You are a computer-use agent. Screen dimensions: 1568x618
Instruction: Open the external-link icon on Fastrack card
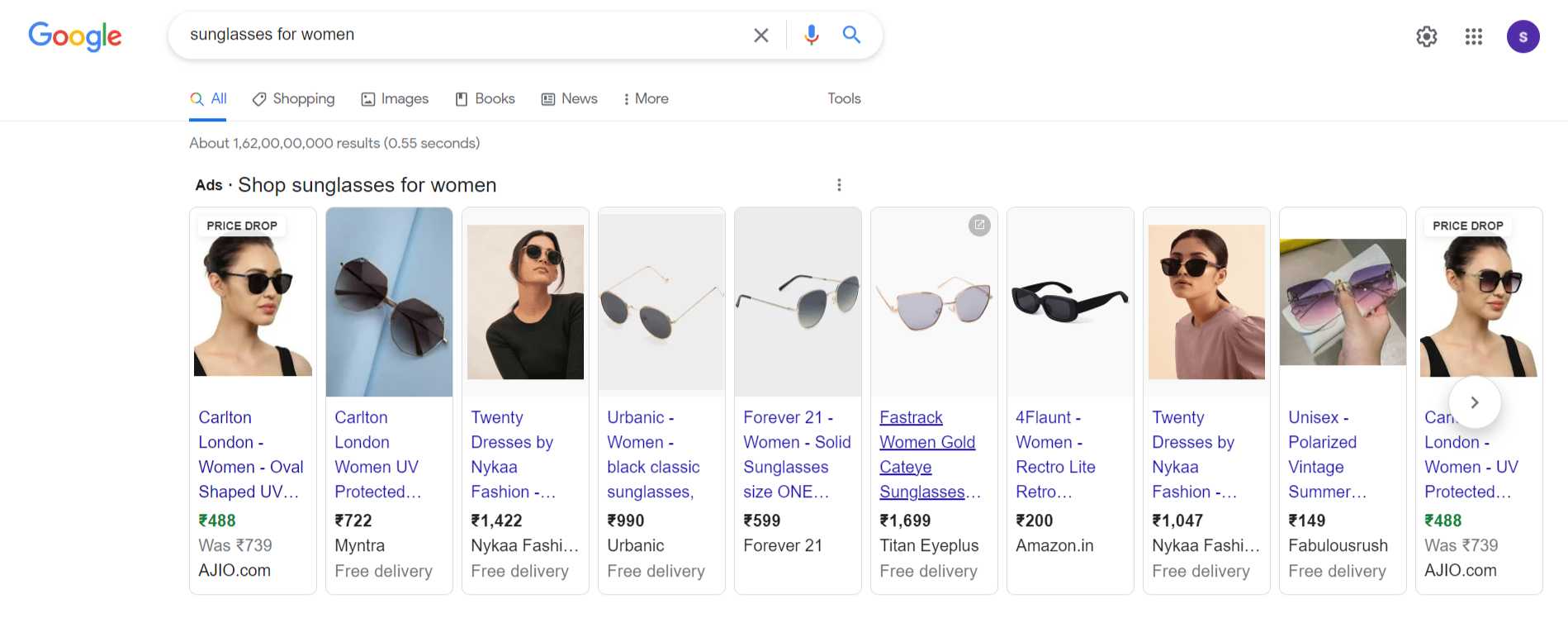pyautogui.click(x=979, y=225)
